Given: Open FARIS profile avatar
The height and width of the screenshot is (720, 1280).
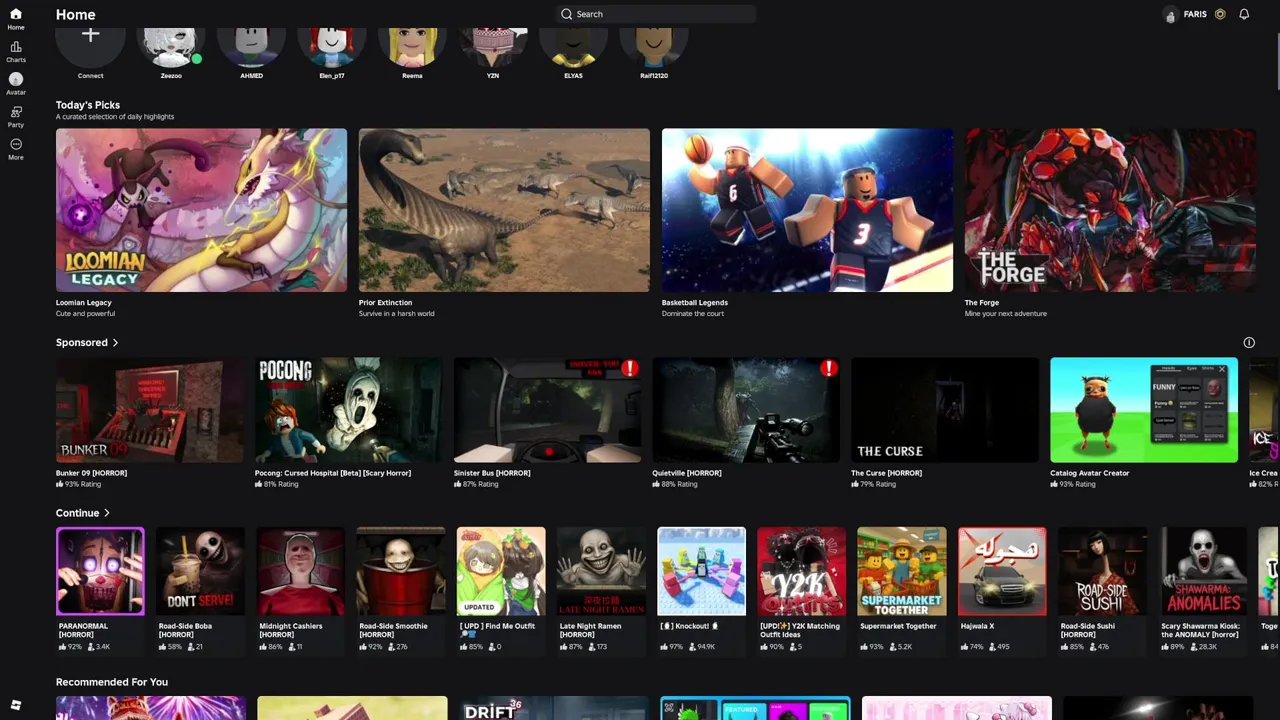Looking at the screenshot, I should coord(1171,14).
